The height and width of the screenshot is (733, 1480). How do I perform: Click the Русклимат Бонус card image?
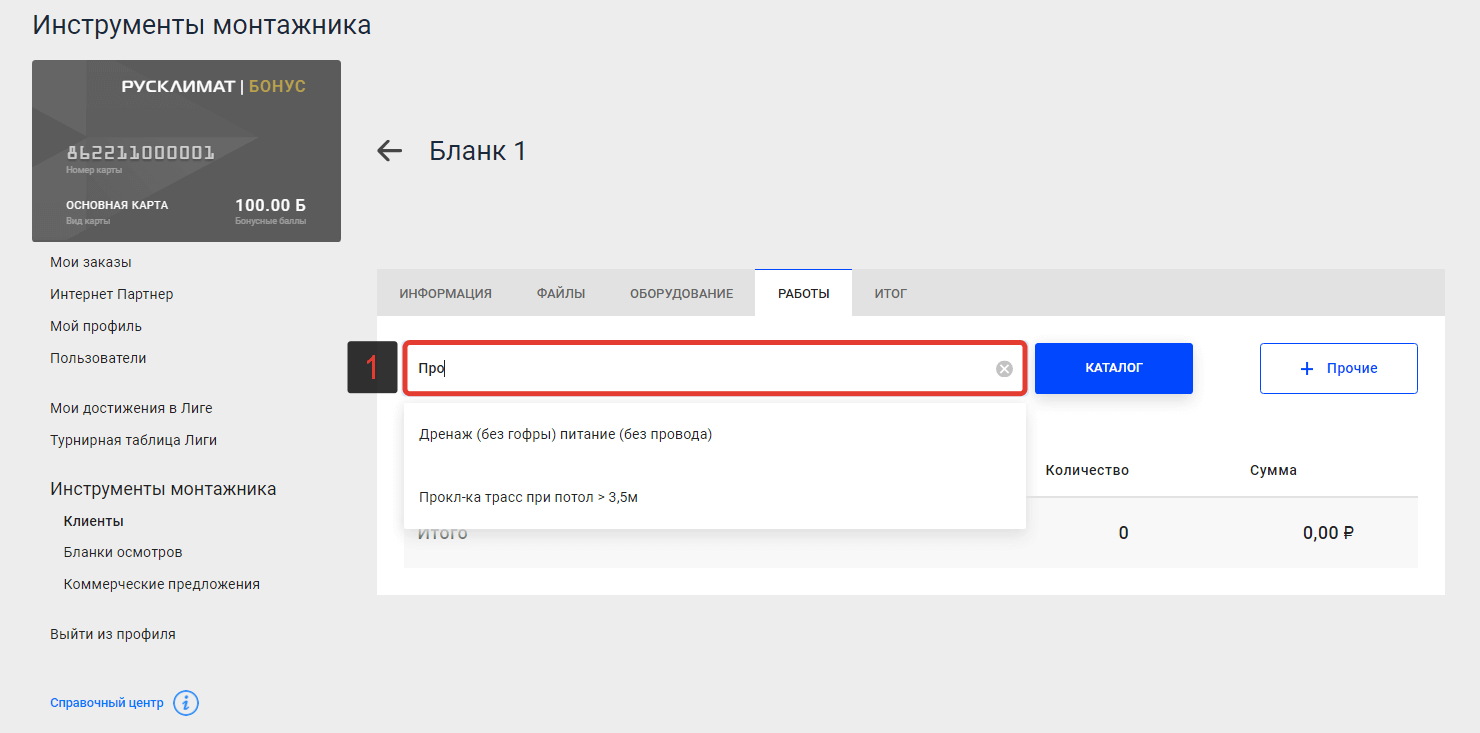[x=186, y=151]
